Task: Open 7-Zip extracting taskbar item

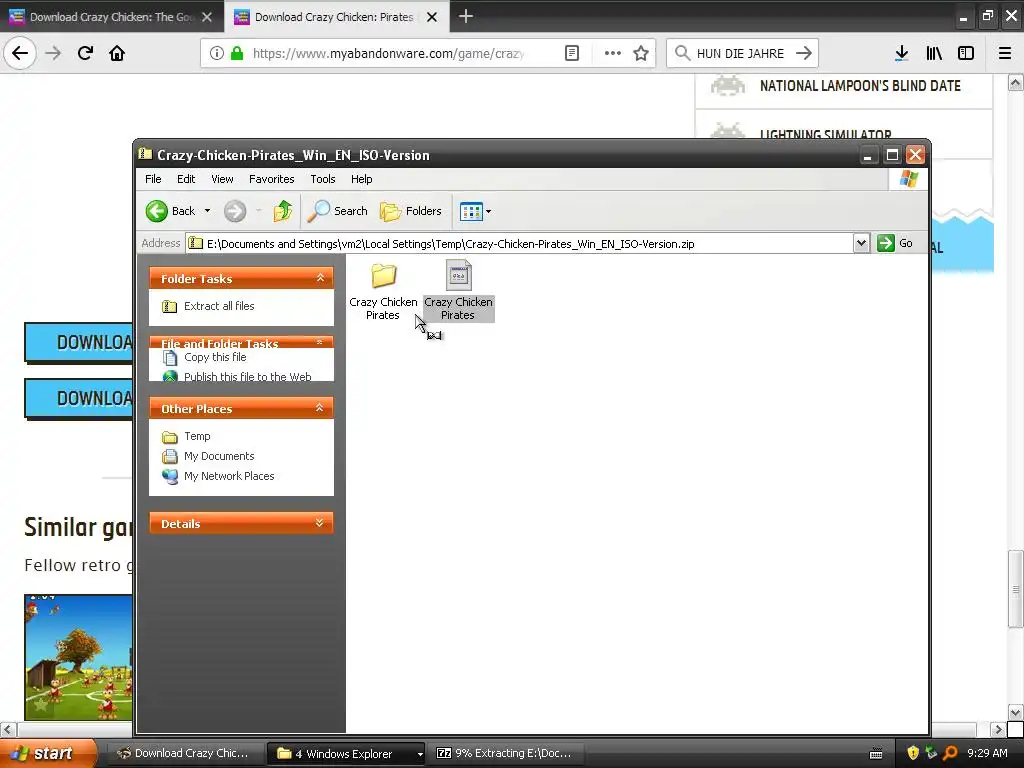Action: tap(506, 753)
